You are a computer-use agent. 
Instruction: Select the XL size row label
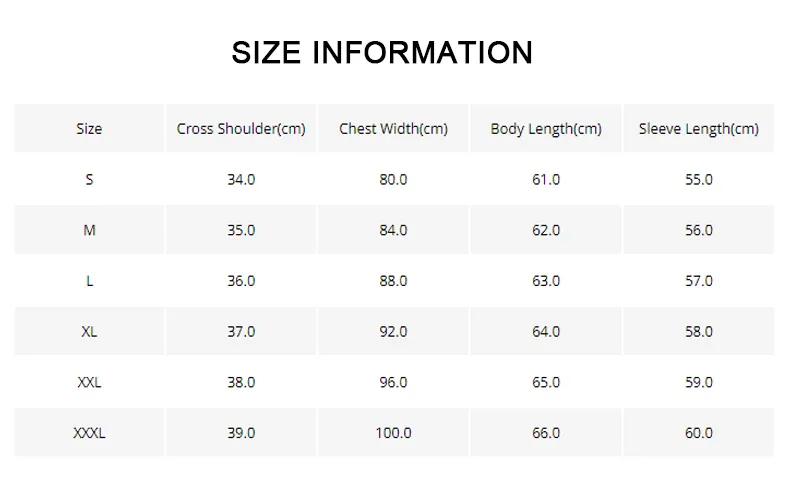[x=89, y=332]
